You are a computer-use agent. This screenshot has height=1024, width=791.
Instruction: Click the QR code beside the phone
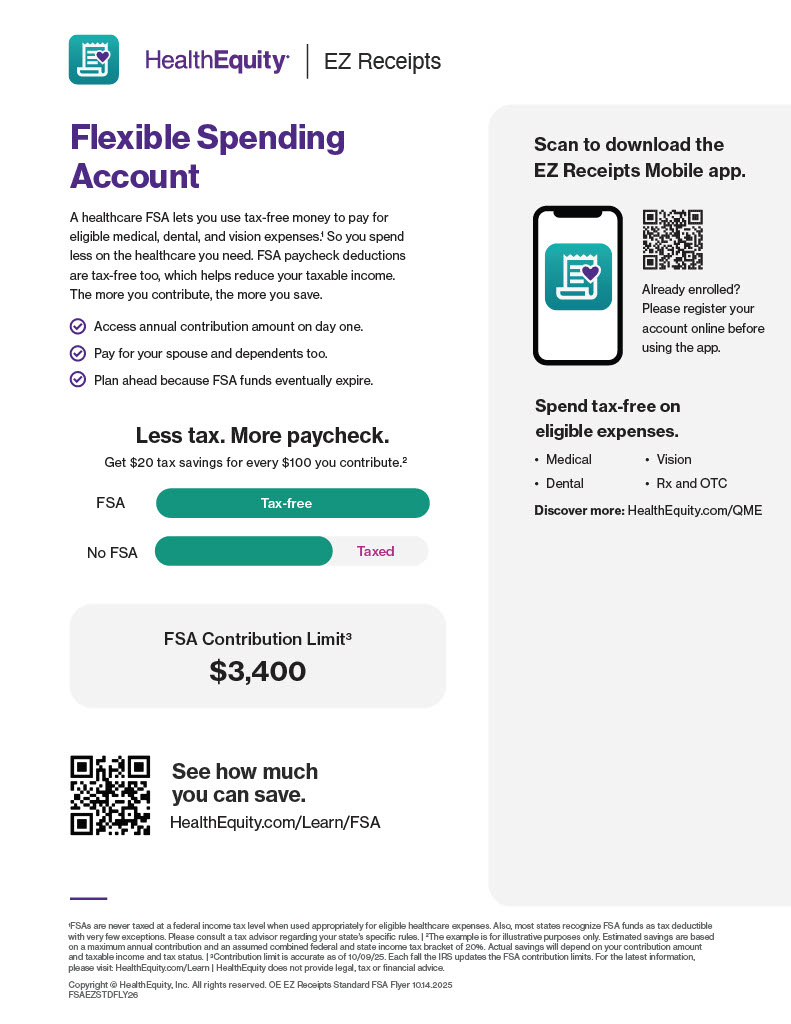tap(672, 239)
